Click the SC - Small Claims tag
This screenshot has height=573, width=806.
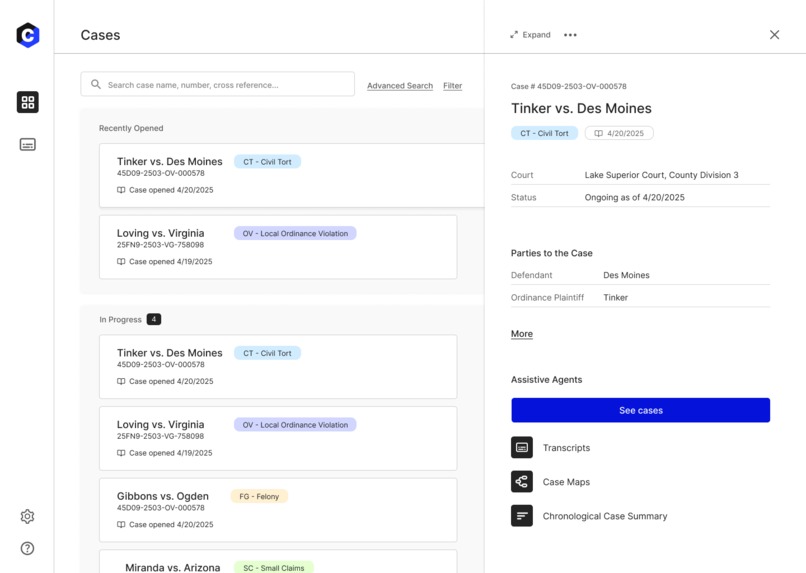pos(273,567)
